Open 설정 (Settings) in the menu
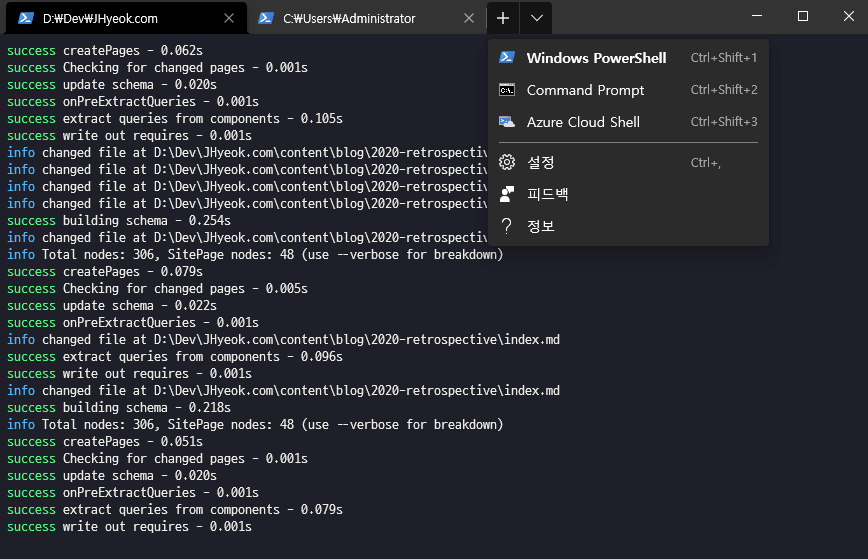 coord(628,162)
